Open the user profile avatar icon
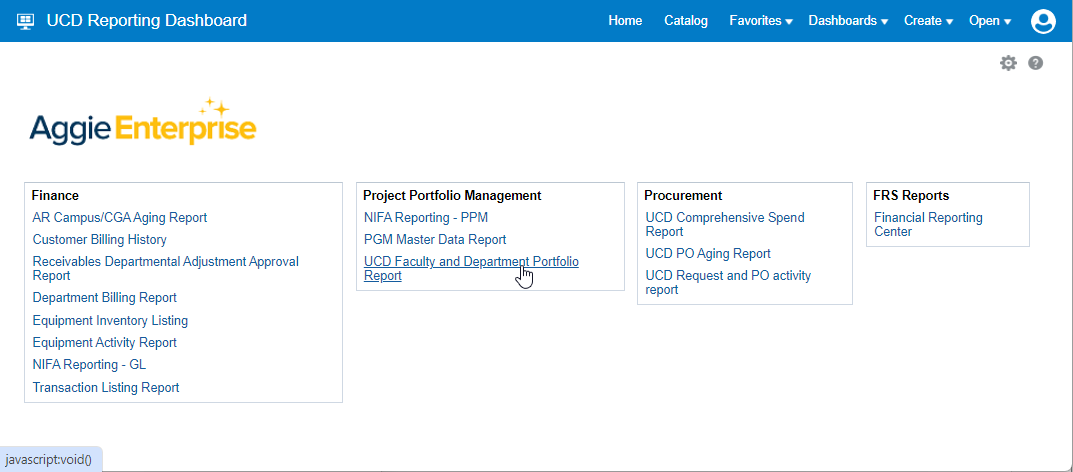 click(1043, 21)
